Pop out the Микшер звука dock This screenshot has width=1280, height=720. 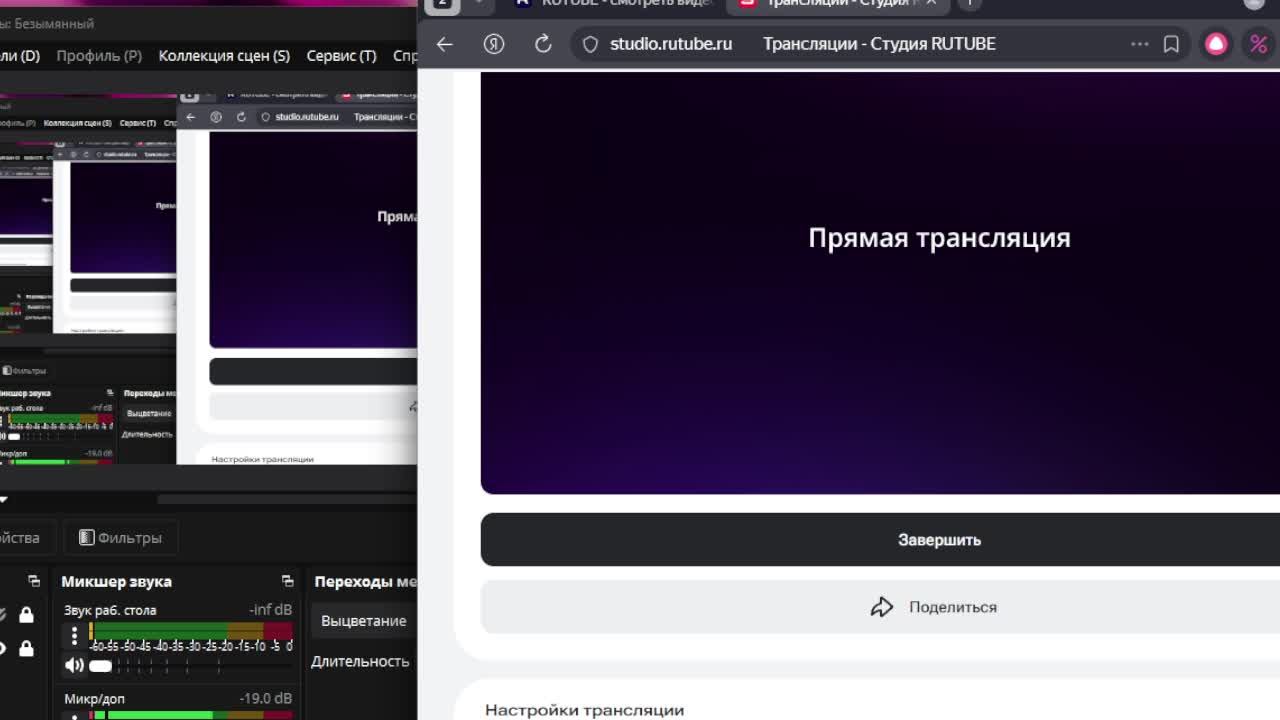tap(288, 581)
